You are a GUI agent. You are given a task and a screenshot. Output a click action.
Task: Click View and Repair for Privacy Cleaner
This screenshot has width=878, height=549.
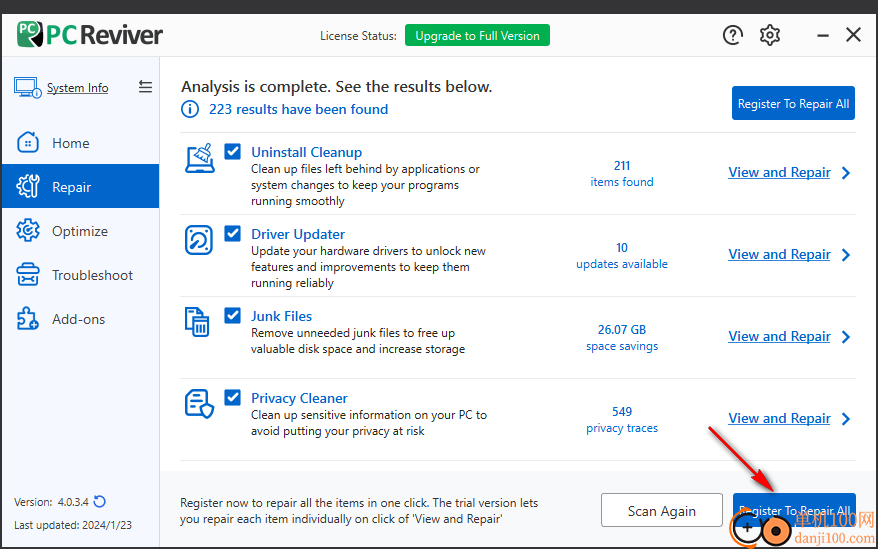pyautogui.click(x=779, y=418)
